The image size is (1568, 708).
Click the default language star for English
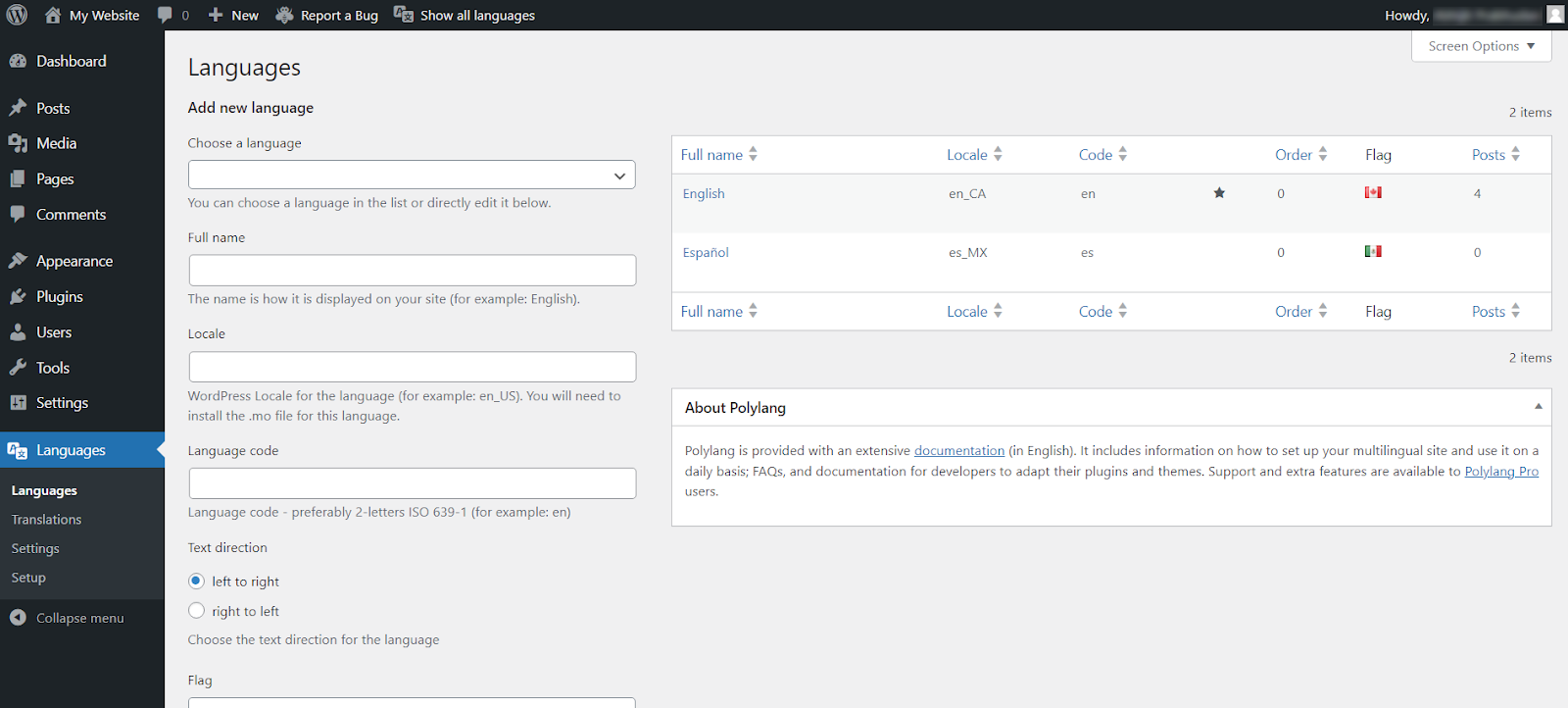tap(1219, 193)
